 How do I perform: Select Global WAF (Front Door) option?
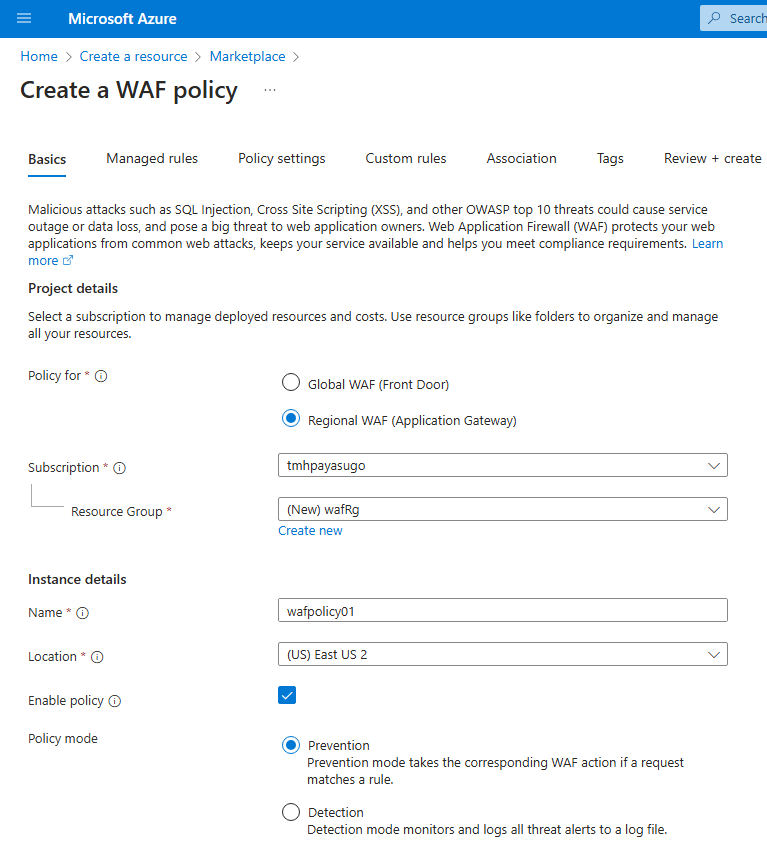291,382
